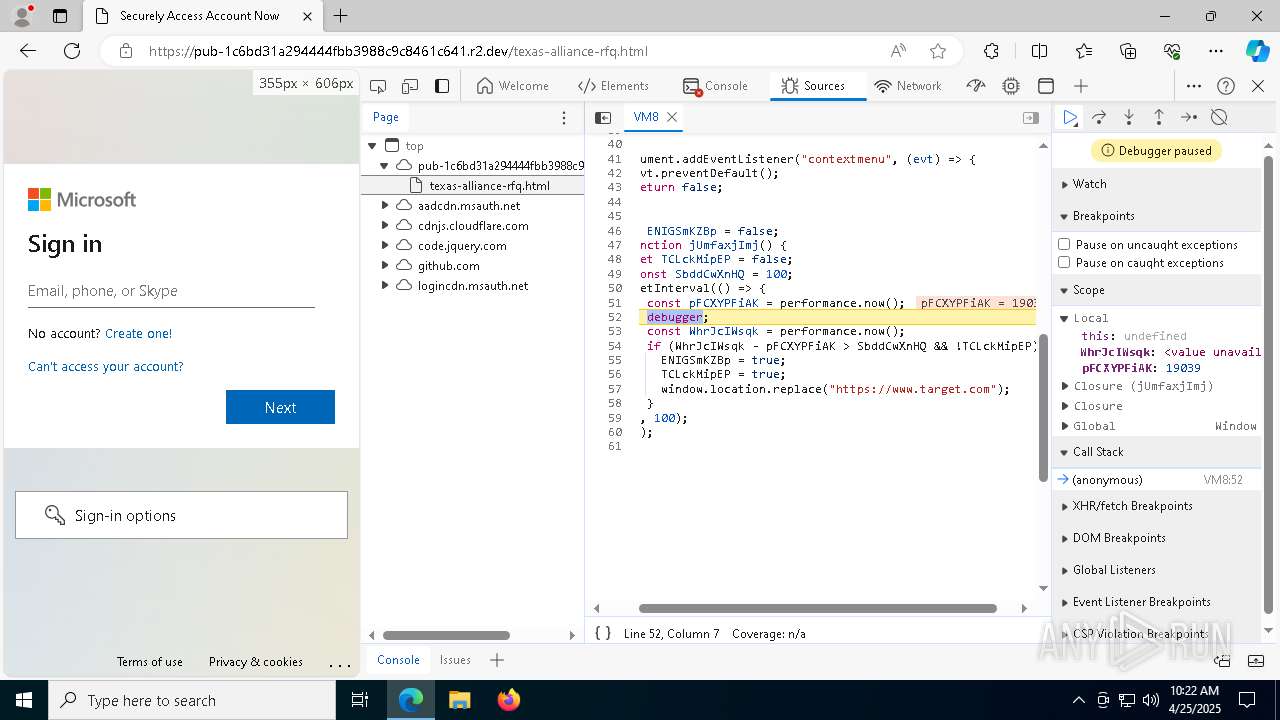Screen dimensions: 1280x720
Task: Open the Issues drawer tab
Action: 455,660
